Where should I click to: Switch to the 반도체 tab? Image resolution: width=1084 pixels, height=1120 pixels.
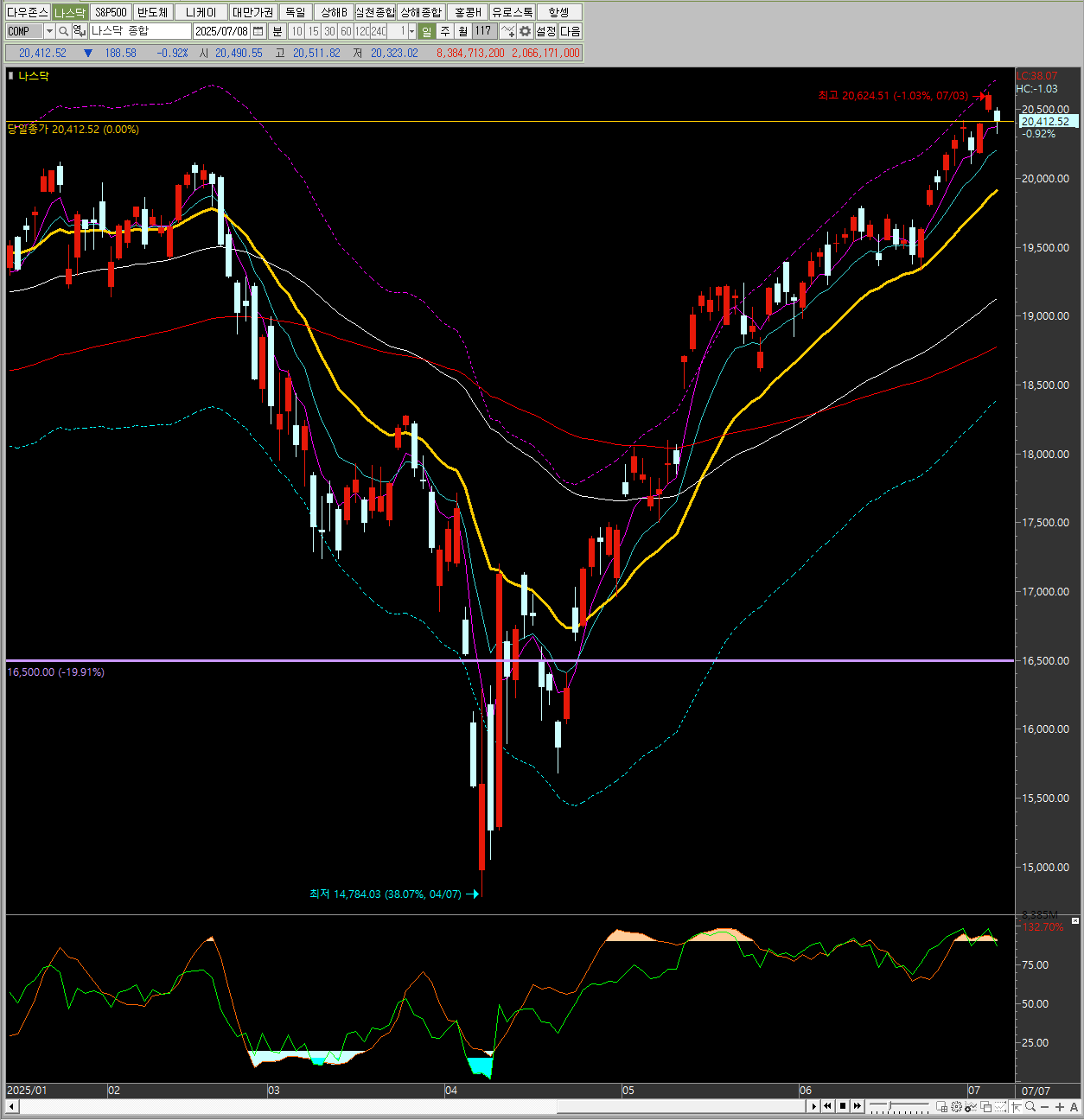coord(153,12)
